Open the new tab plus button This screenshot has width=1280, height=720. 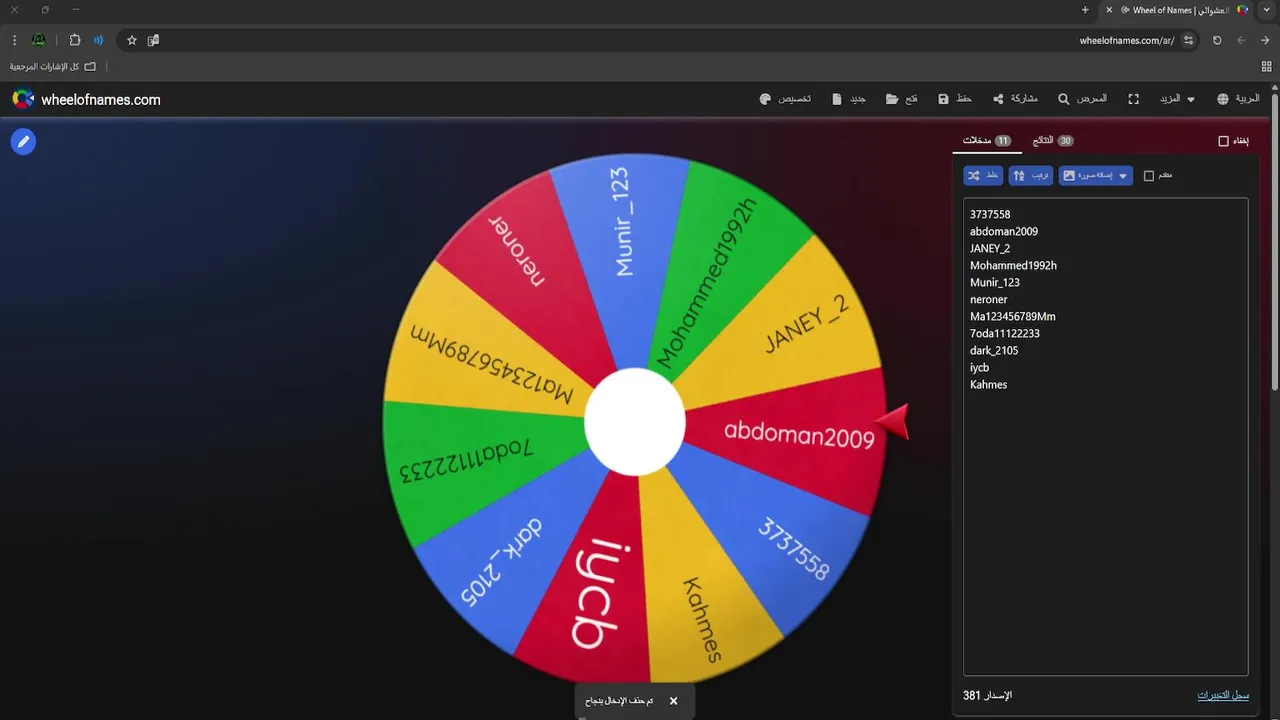click(x=1085, y=10)
